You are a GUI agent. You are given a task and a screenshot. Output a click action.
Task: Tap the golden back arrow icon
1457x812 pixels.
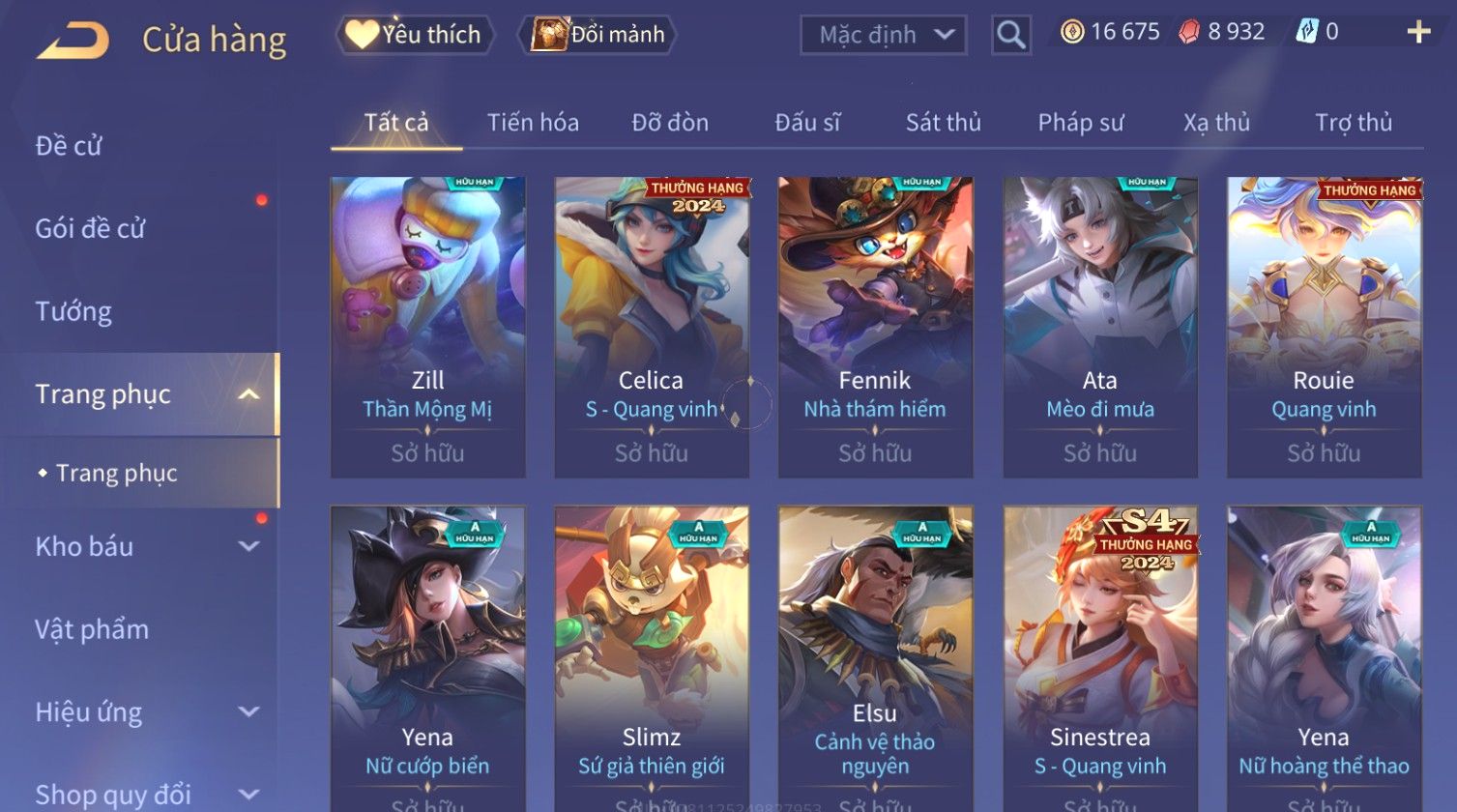click(73, 41)
